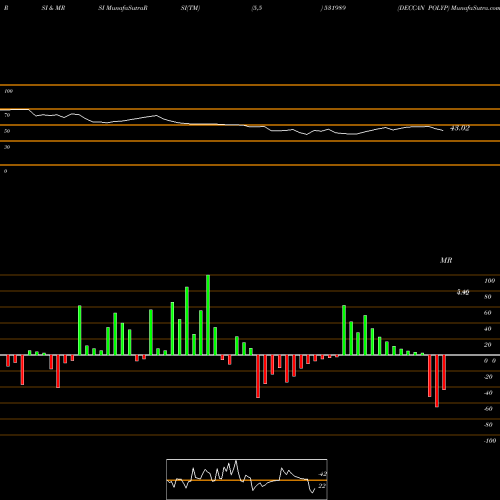This screenshot has height=500, width=500.
Task: Click the longest red bar near the chart's right end
Action: pos(437,381)
